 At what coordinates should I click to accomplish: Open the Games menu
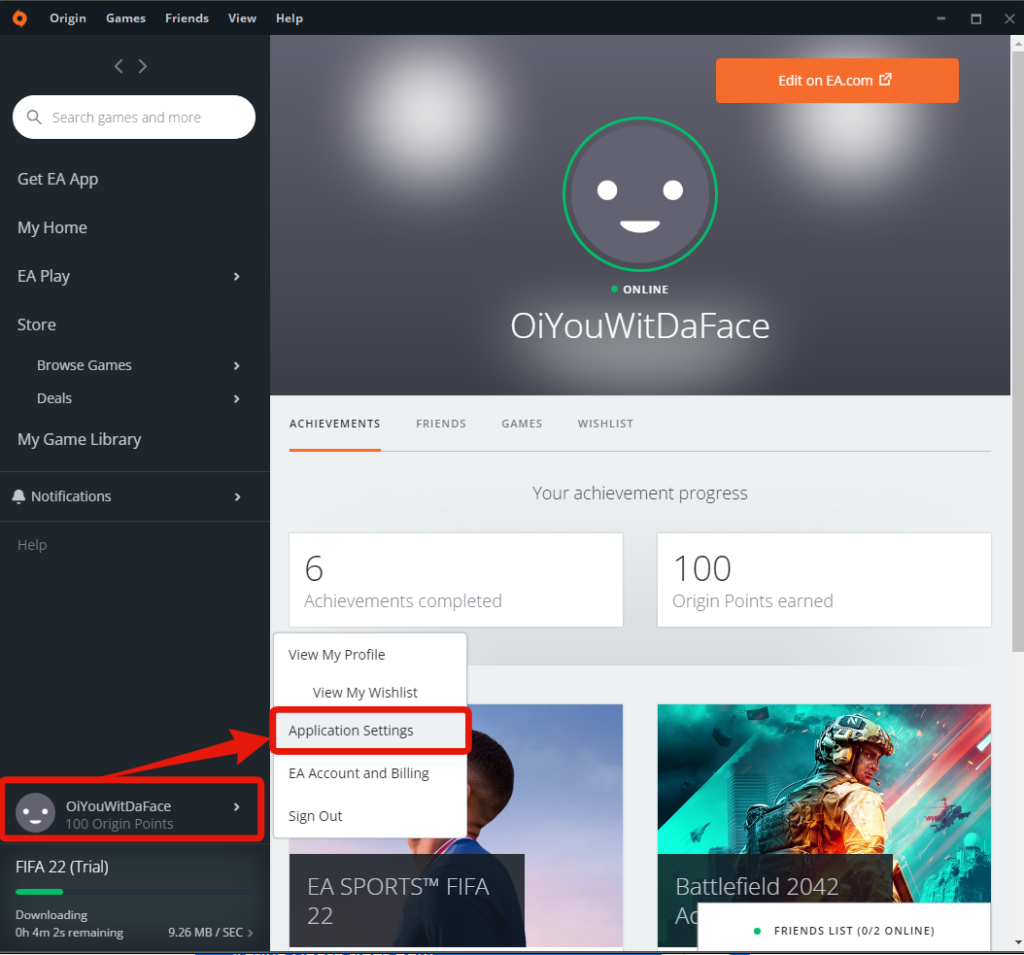[126, 18]
